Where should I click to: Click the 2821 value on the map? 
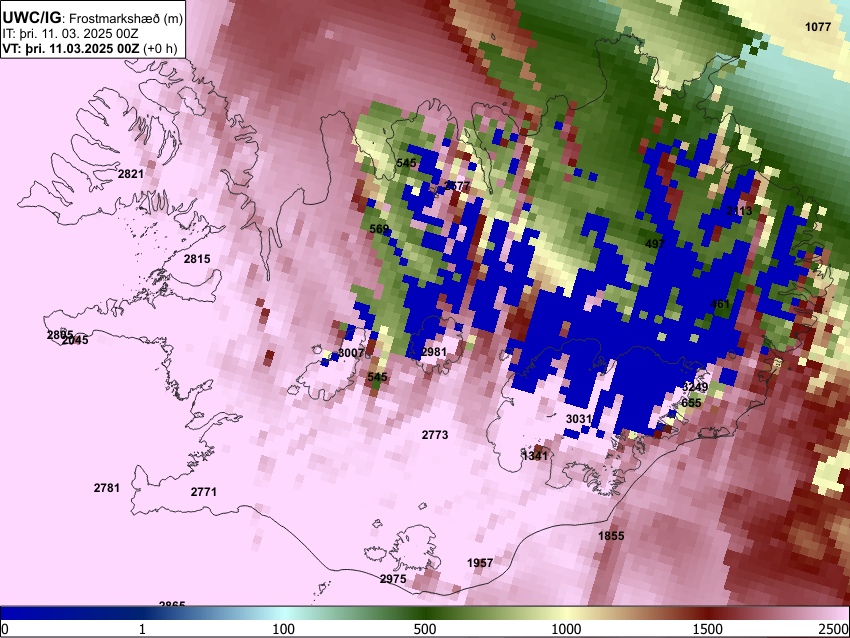click(x=131, y=173)
